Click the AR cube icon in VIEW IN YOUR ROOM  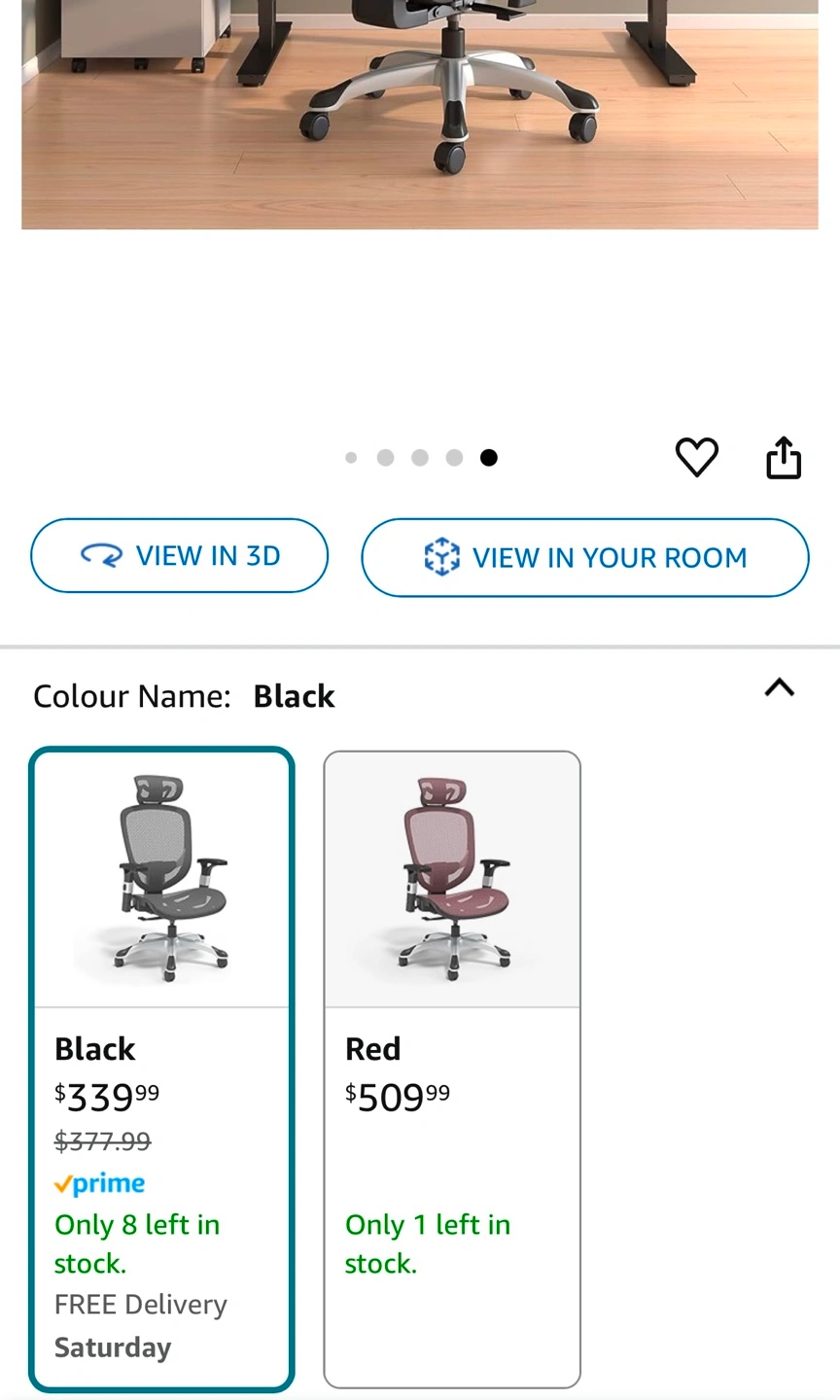[x=441, y=557]
